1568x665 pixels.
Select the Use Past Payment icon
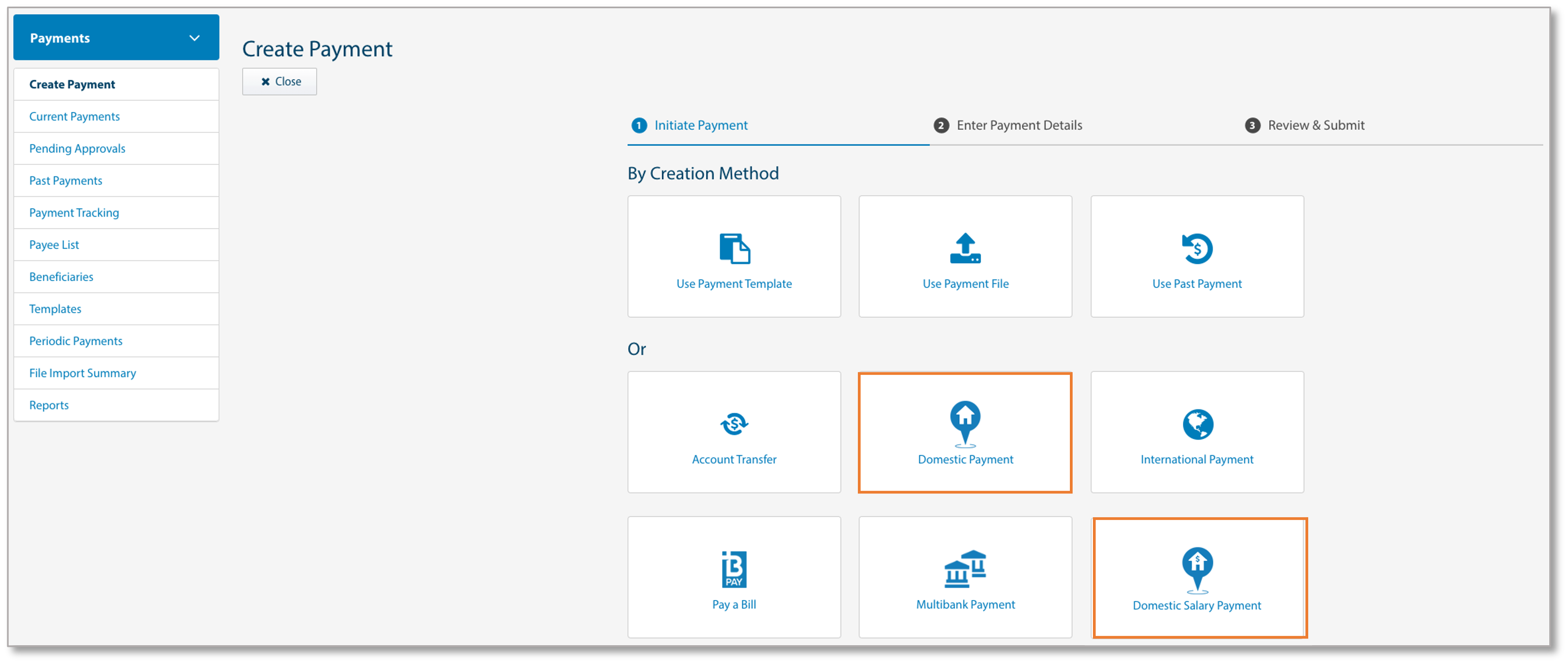pyautogui.click(x=1197, y=248)
